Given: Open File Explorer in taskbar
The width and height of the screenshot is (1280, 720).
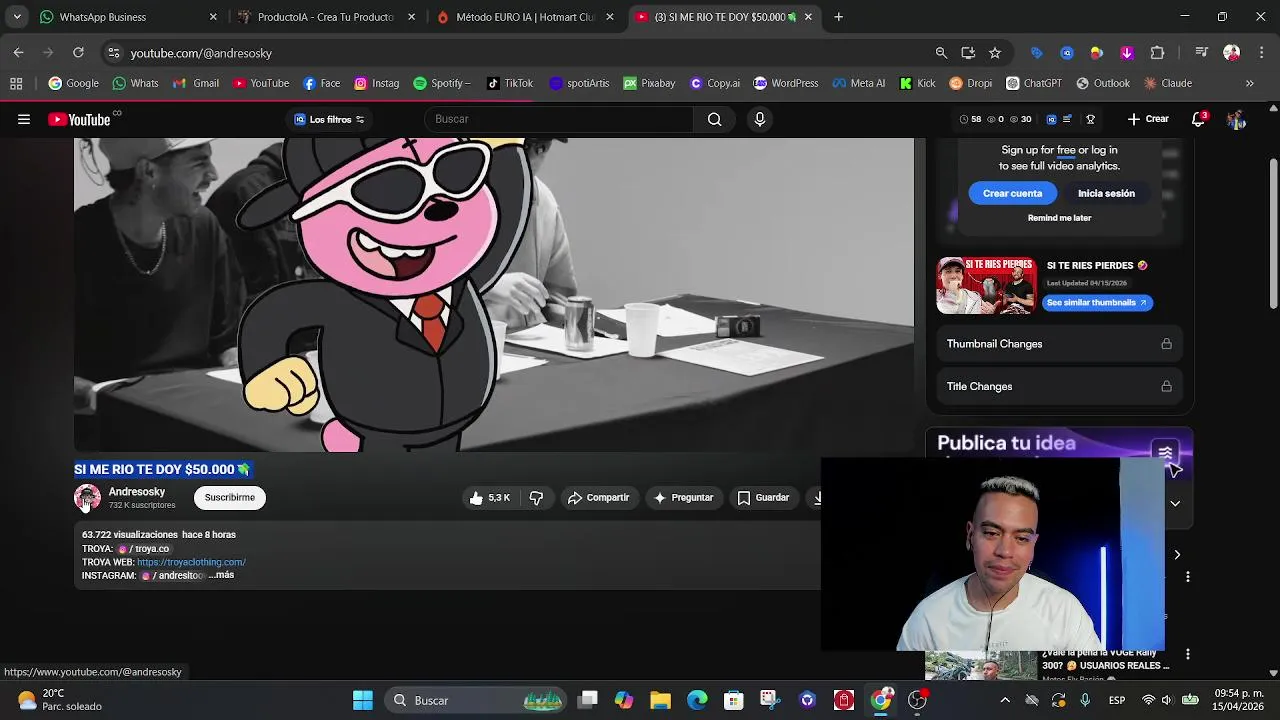Looking at the screenshot, I should click(x=660, y=700).
